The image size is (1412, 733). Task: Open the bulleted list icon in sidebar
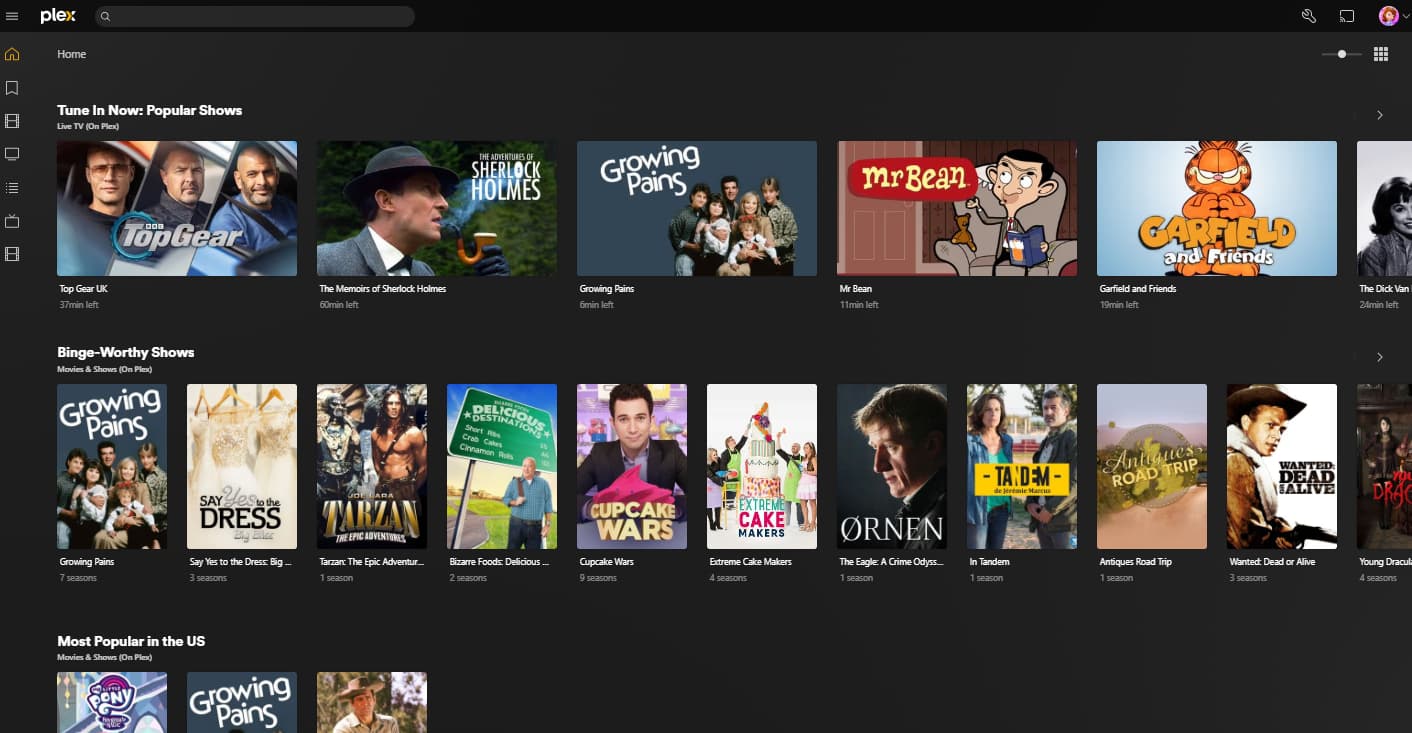12,187
